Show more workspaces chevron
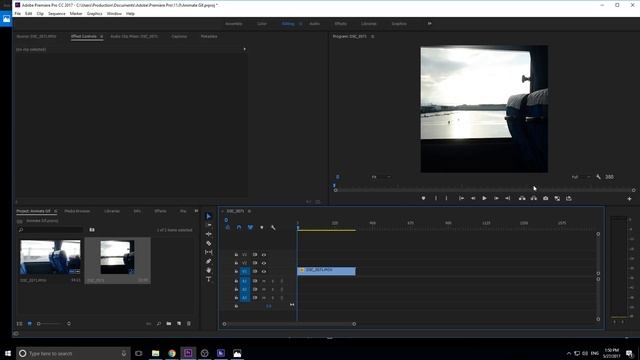Viewport: 640px width, 360px height. point(429,24)
